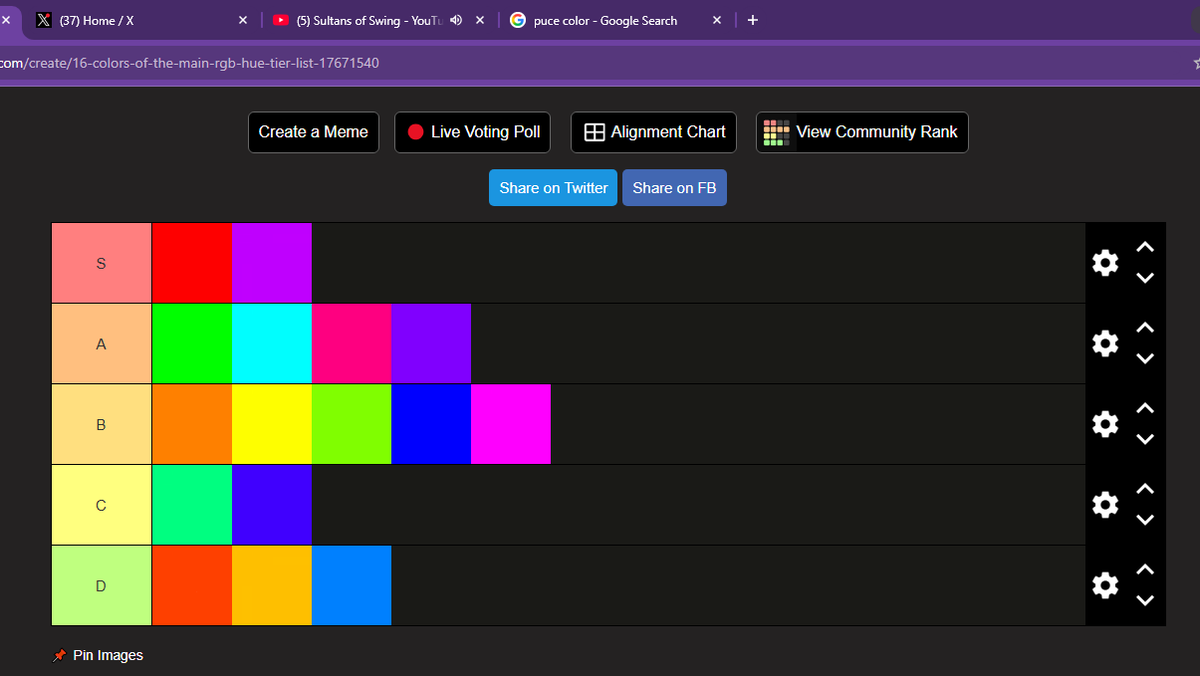Select the S tier label cell

click(101, 263)
